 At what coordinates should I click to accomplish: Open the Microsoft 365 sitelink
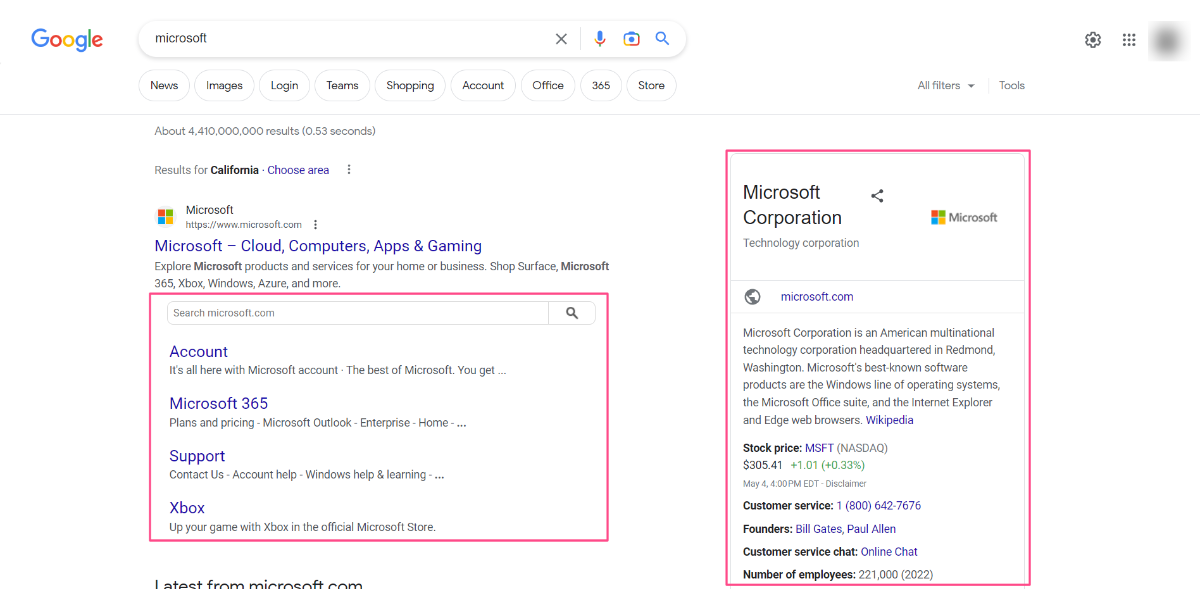[x=219, y=404]
